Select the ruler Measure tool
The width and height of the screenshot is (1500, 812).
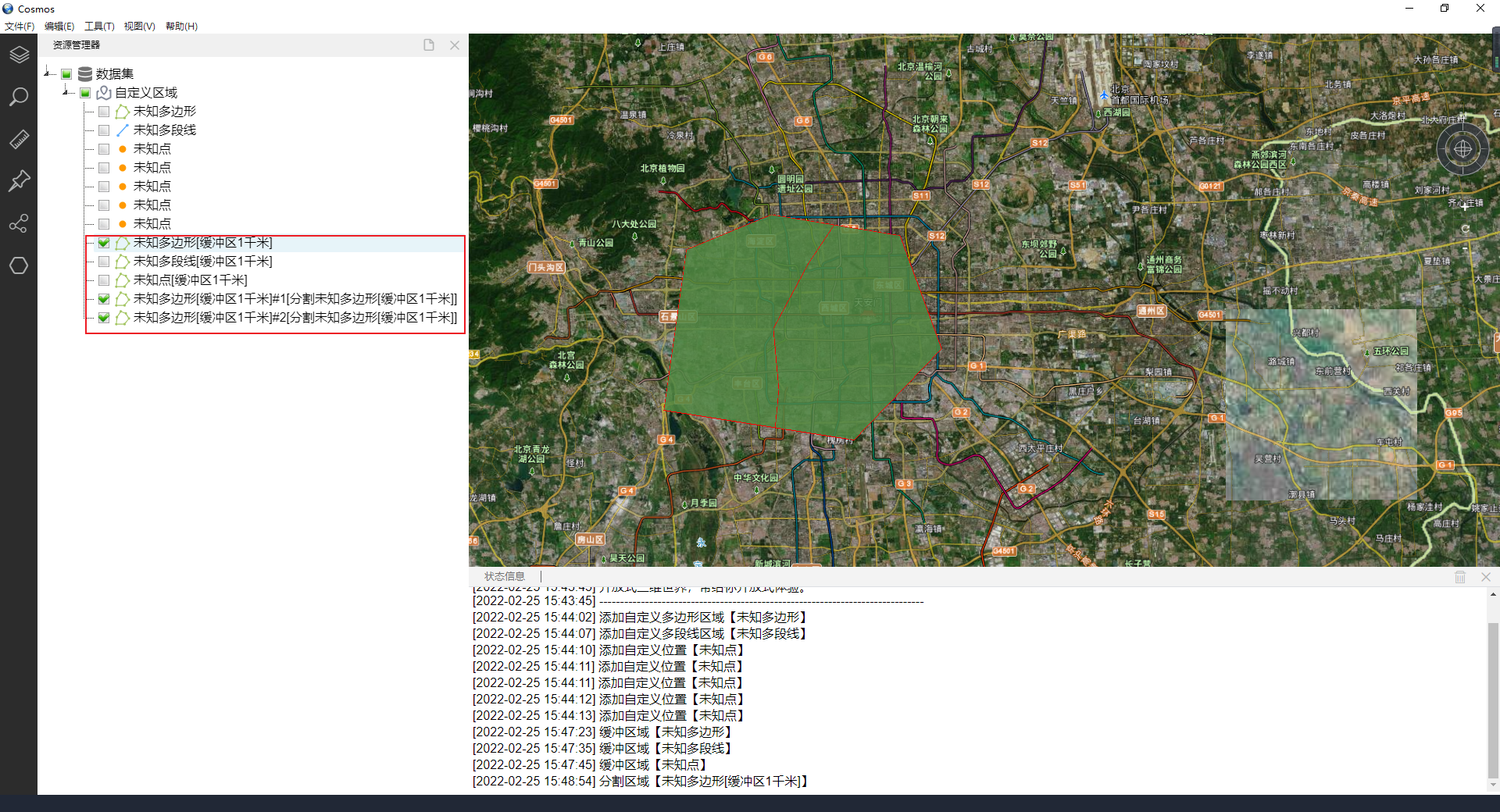[x=19, y=139]
